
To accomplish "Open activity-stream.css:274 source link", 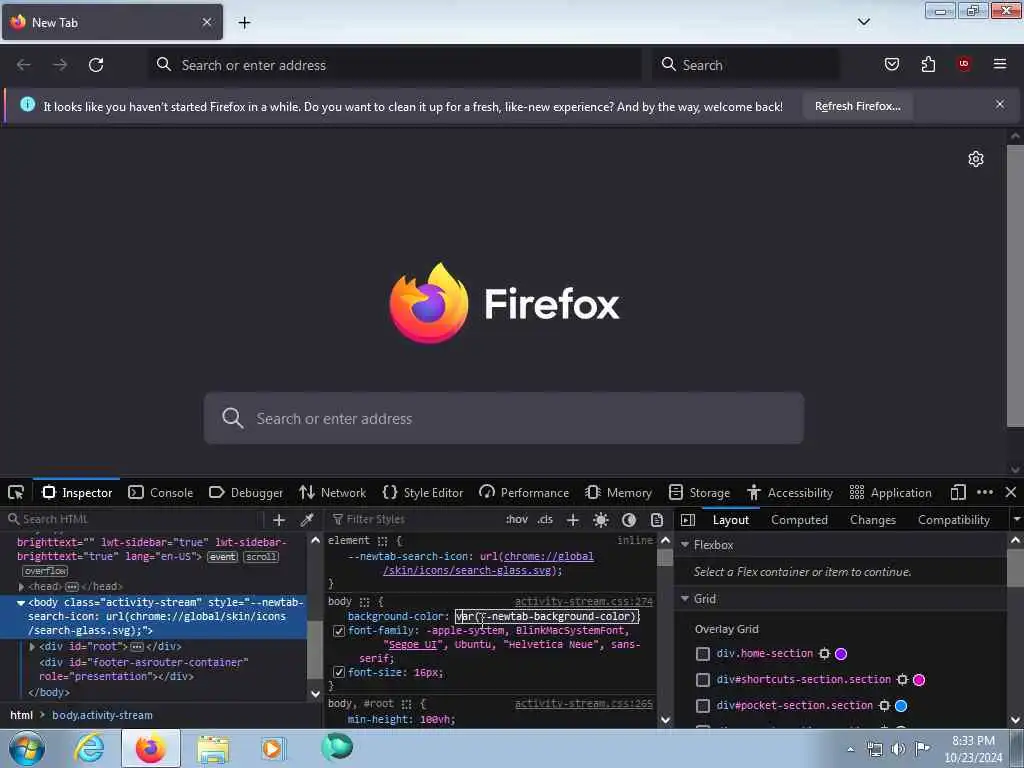I will [583, 601].
